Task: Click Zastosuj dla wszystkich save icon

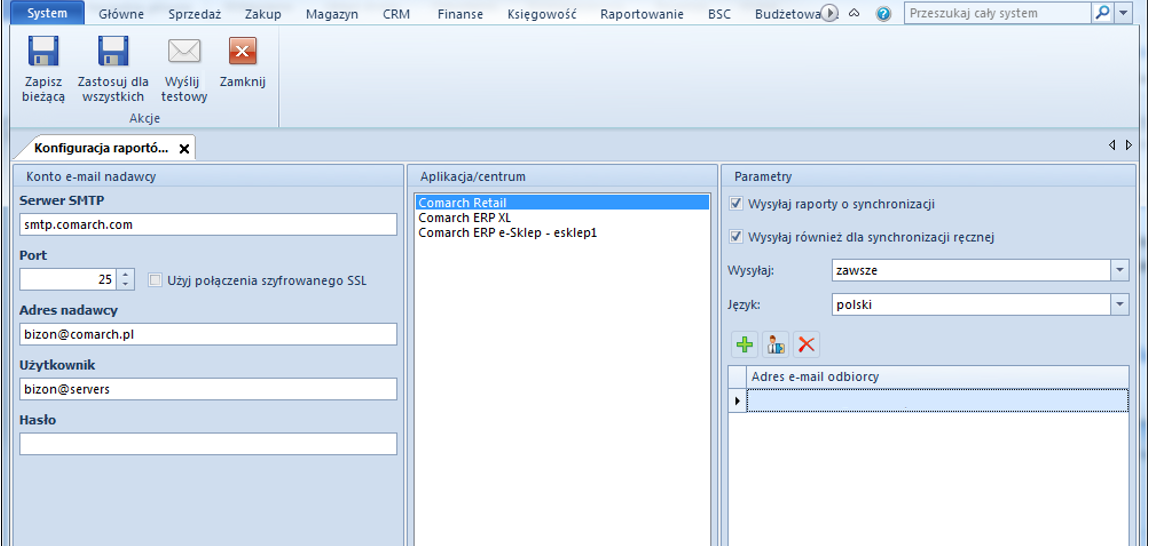Action: click(113, 52)
